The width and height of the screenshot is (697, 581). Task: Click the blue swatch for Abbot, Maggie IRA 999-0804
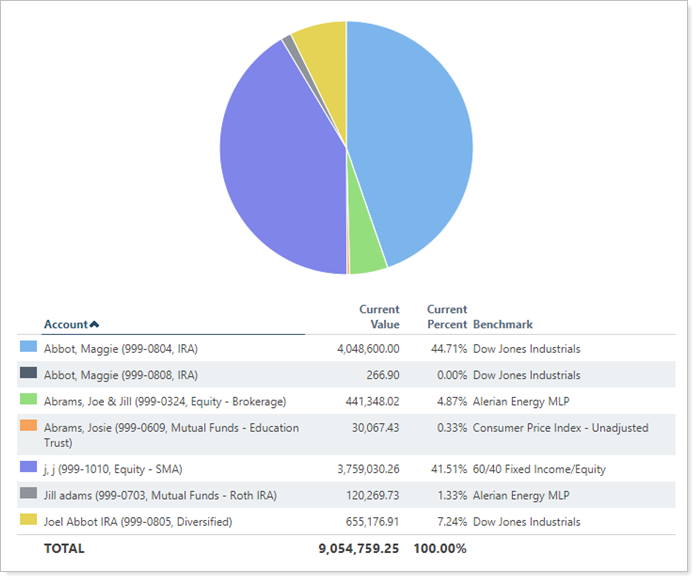tap(28, 347)
